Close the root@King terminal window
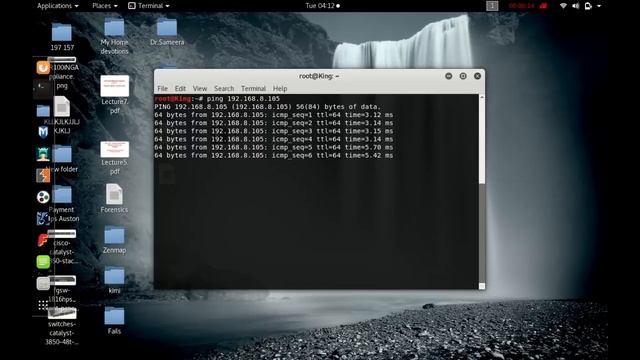 click(x=477, y=76)
